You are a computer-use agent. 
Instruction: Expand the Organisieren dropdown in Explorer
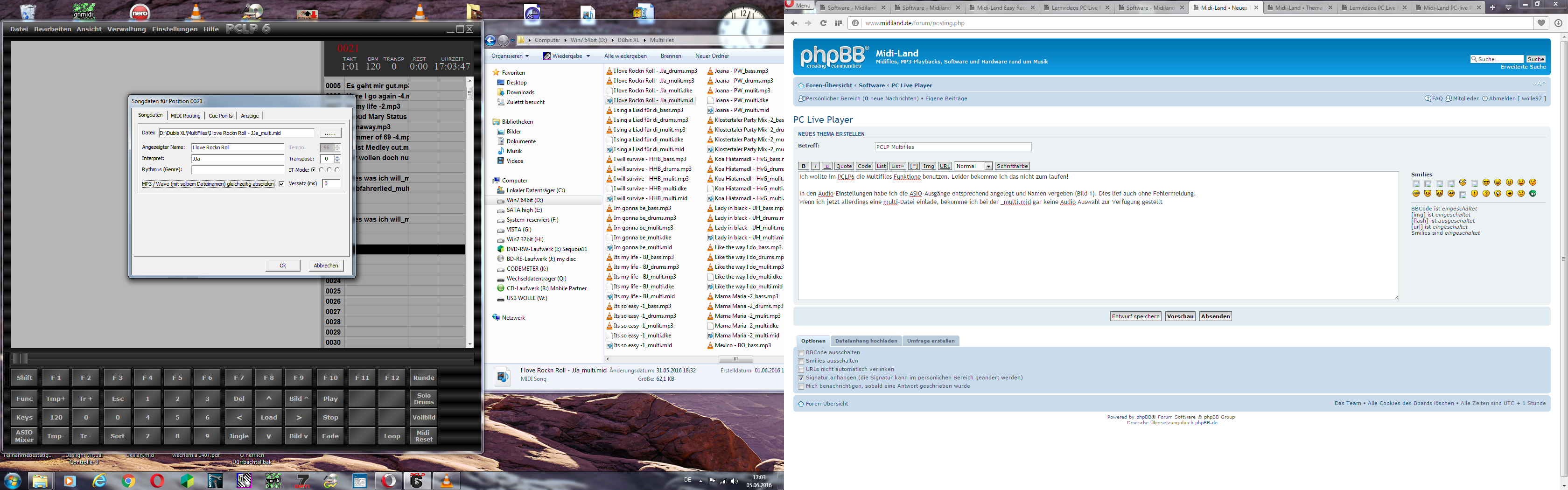click(x=510, y=56)
